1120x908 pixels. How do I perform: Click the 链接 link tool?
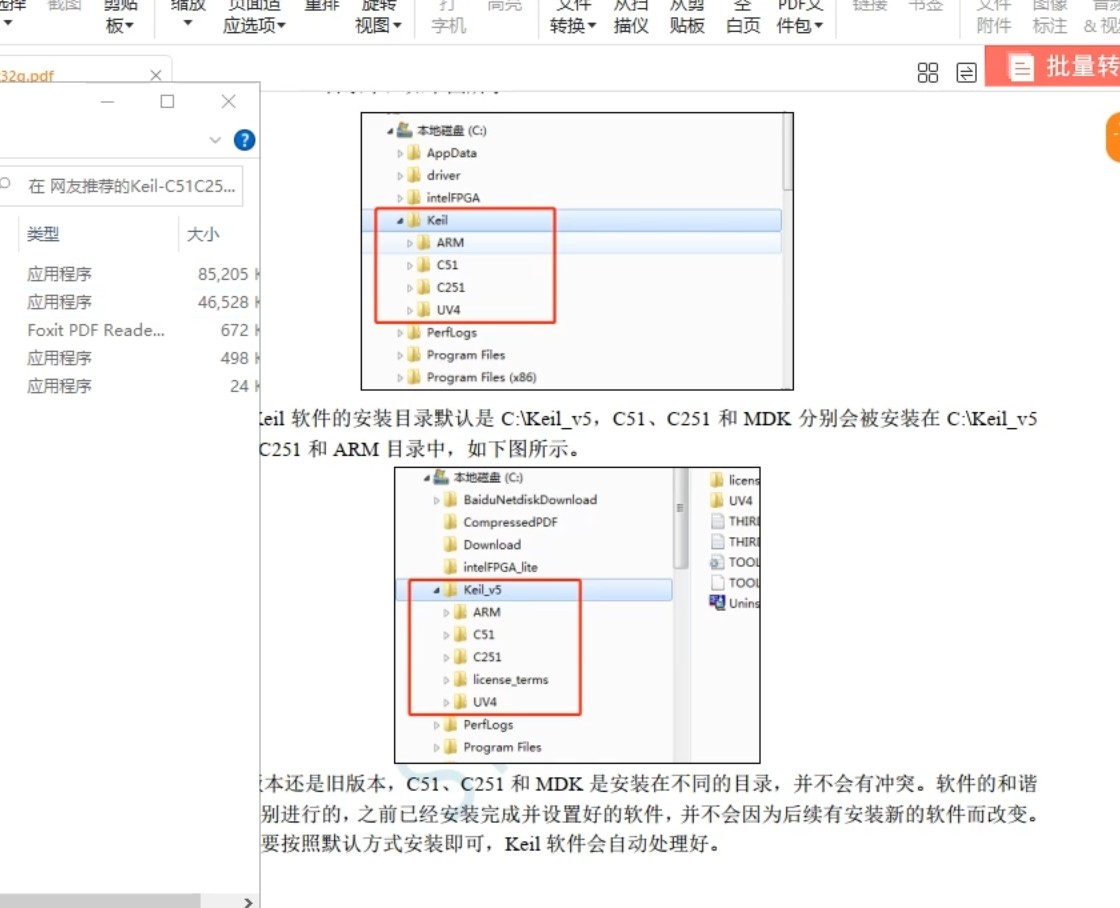870,6
